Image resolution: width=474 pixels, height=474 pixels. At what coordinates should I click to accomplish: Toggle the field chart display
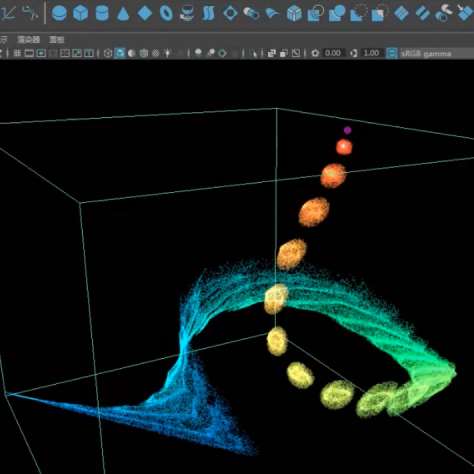[65, 53]
